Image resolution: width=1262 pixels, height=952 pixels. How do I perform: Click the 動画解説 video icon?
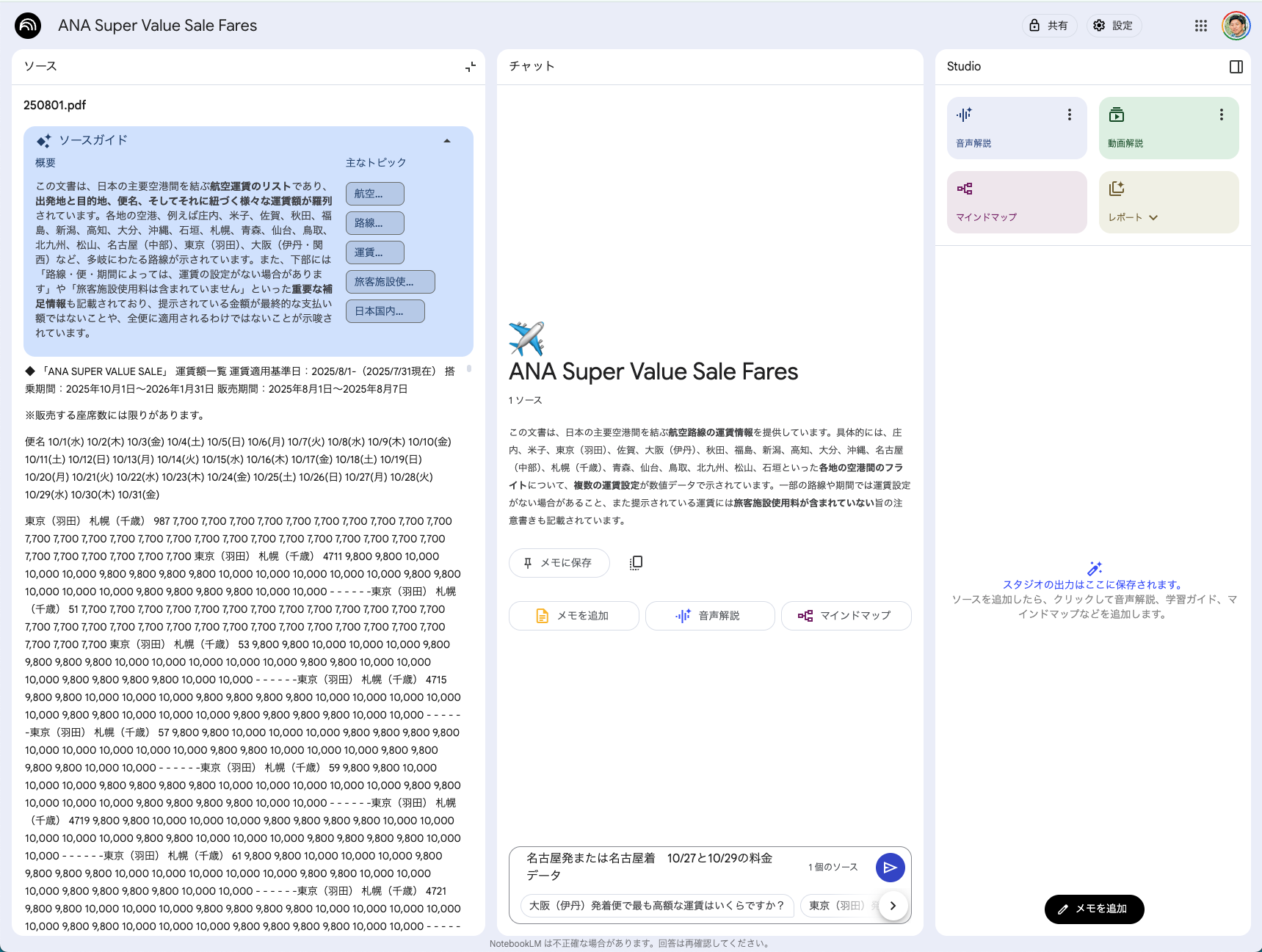click(x=1117, y=115)
